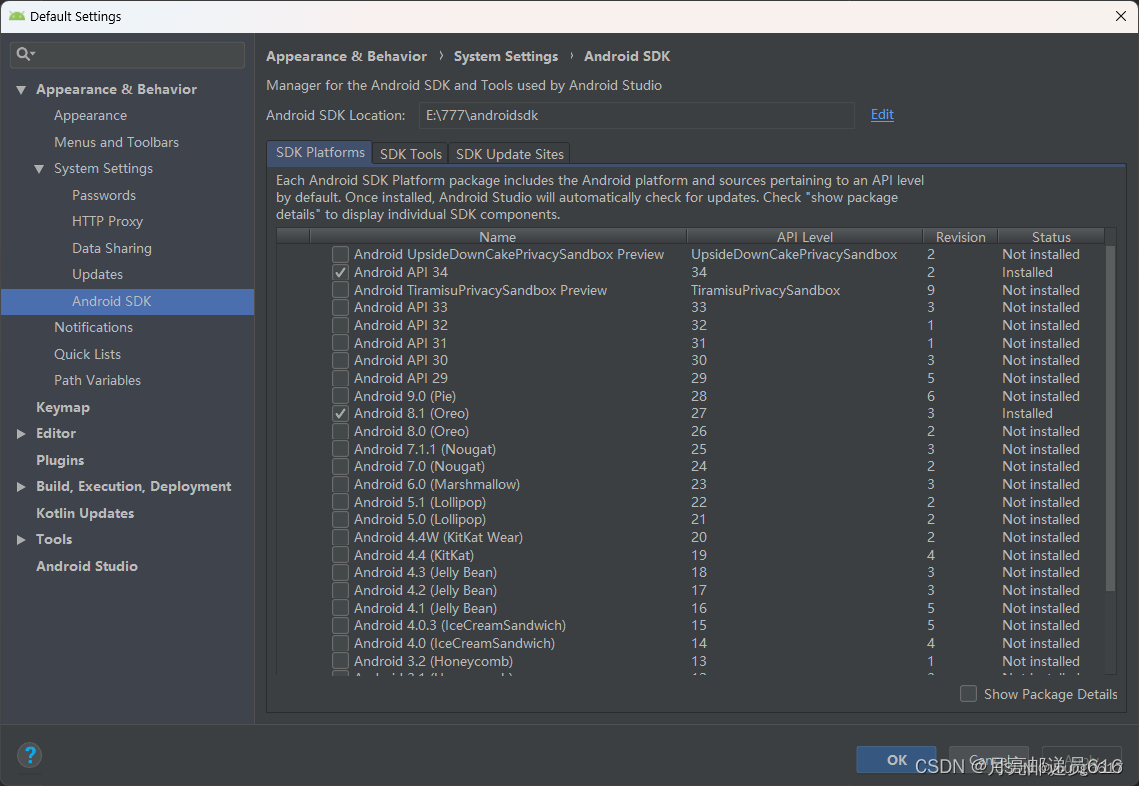1139x786 pixels.
Task: Open the help question mark button
Action: point(30,755)
